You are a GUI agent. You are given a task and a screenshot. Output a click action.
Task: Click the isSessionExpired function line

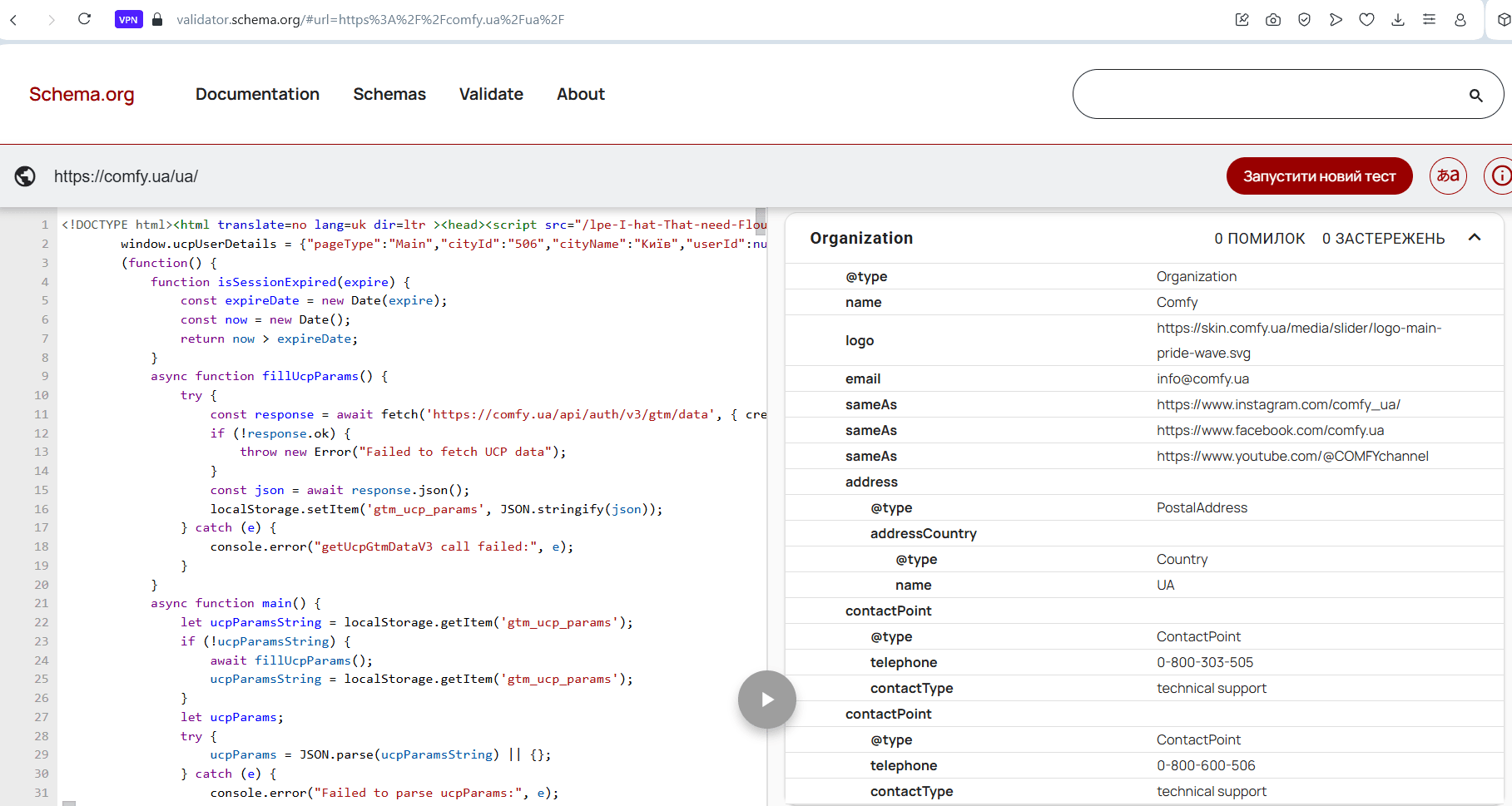[x=280, y=282]
